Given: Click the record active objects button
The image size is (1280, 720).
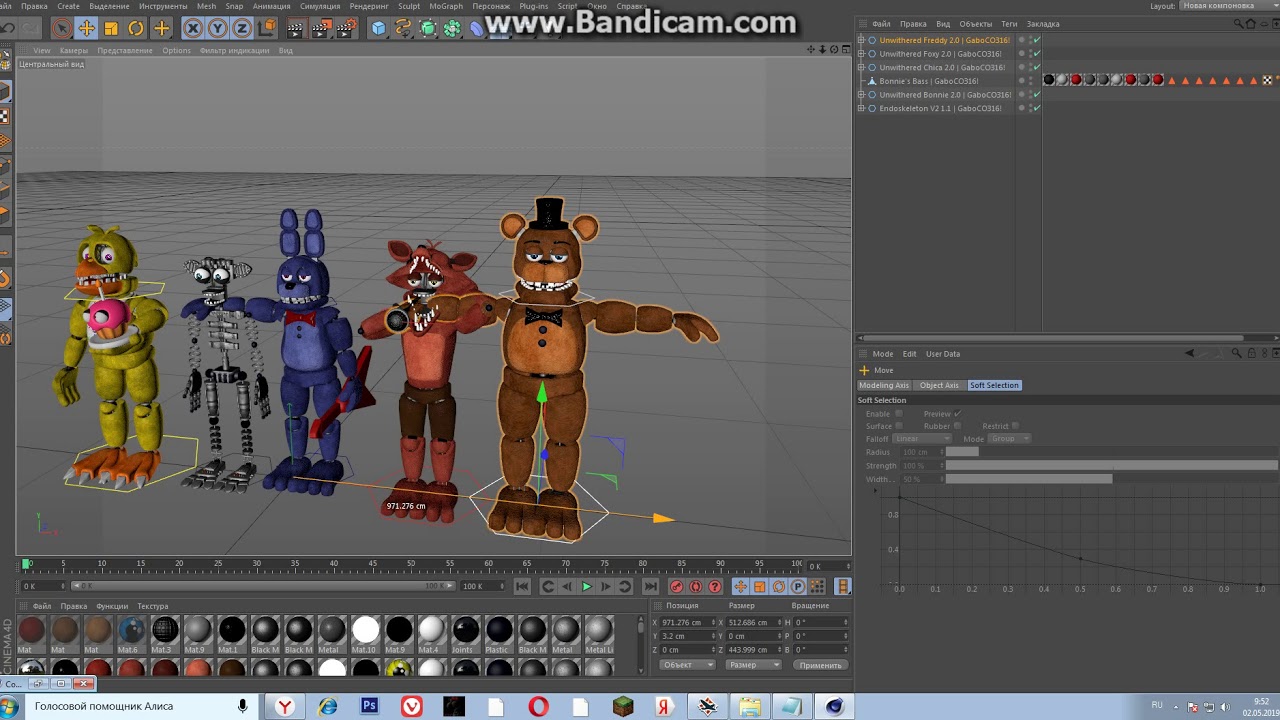Looking at the screenshot, I should (x=677, y=587).
